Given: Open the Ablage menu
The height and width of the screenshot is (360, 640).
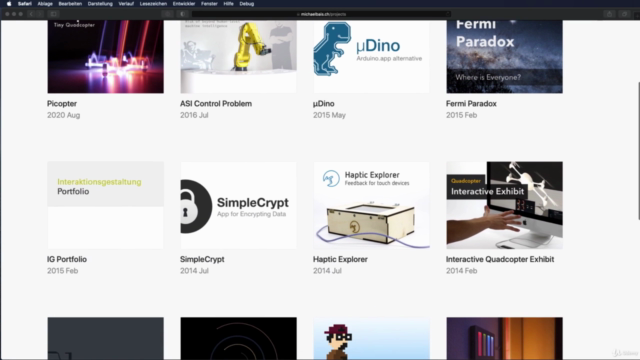Looking at the screenshot, I should click(x=45, y=4).
